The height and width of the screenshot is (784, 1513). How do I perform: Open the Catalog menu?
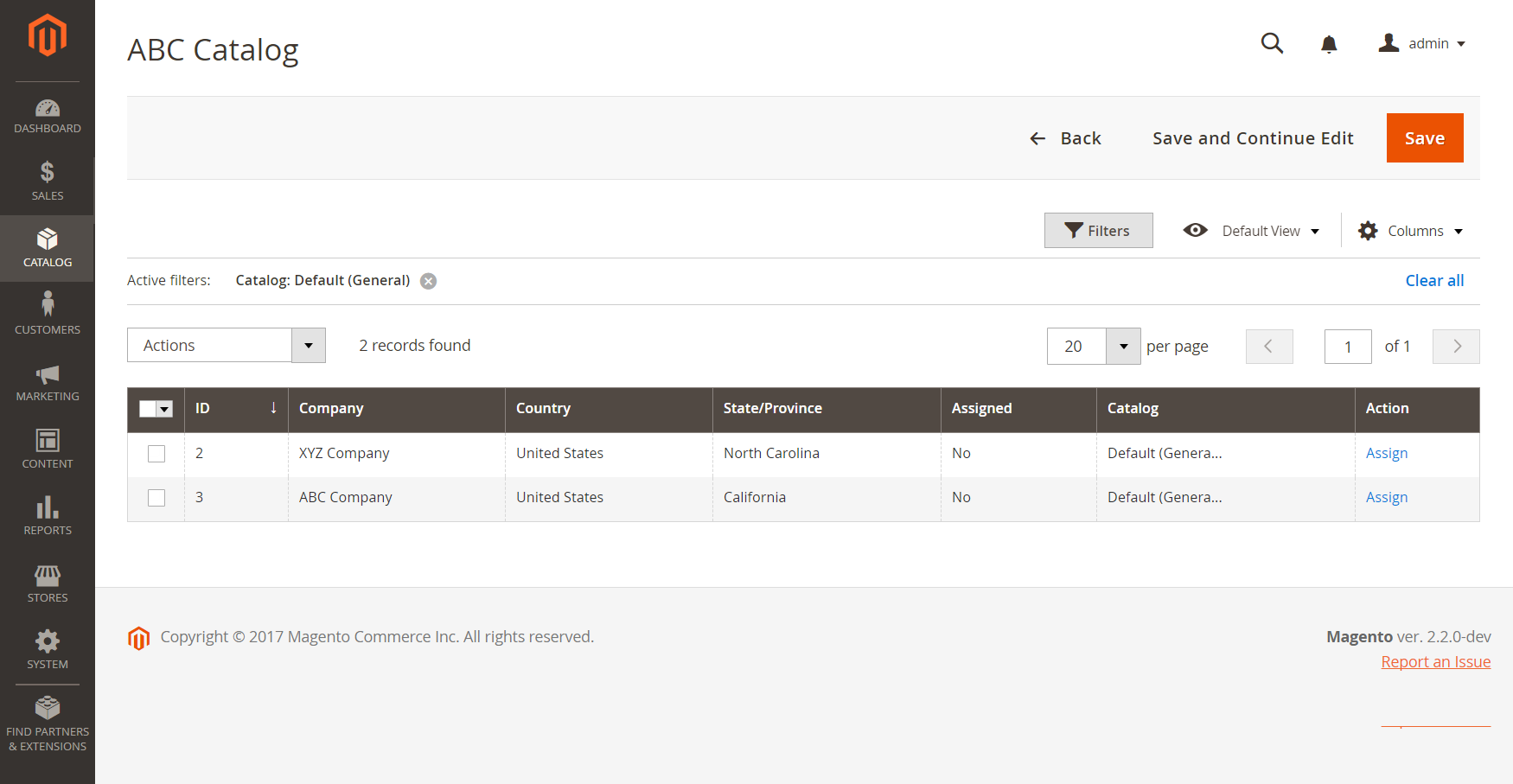(48, 248)
